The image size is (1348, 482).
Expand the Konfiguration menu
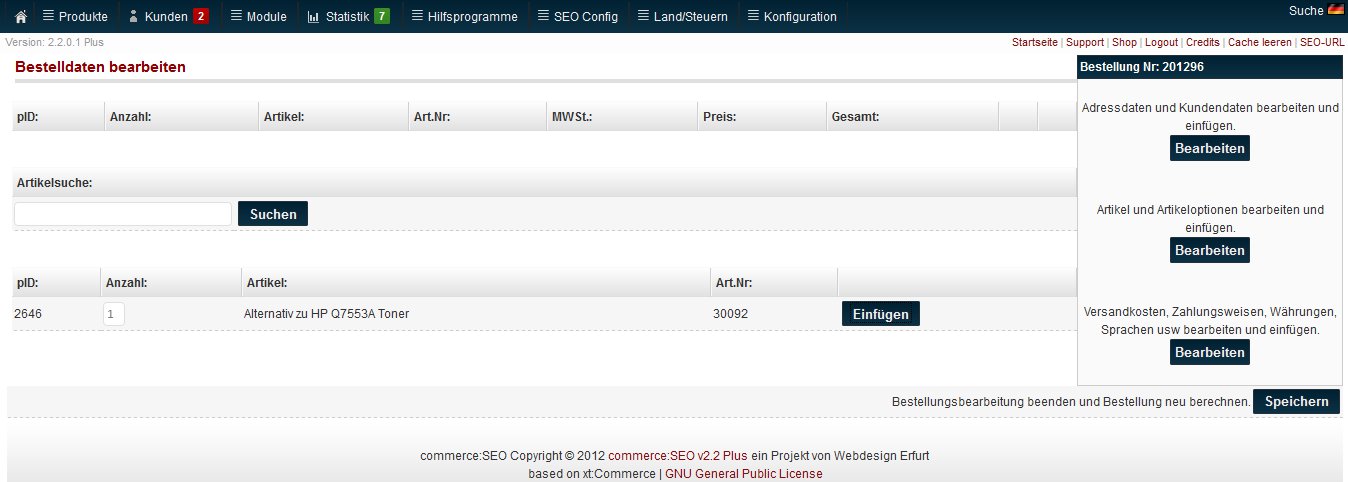(791, 17)
